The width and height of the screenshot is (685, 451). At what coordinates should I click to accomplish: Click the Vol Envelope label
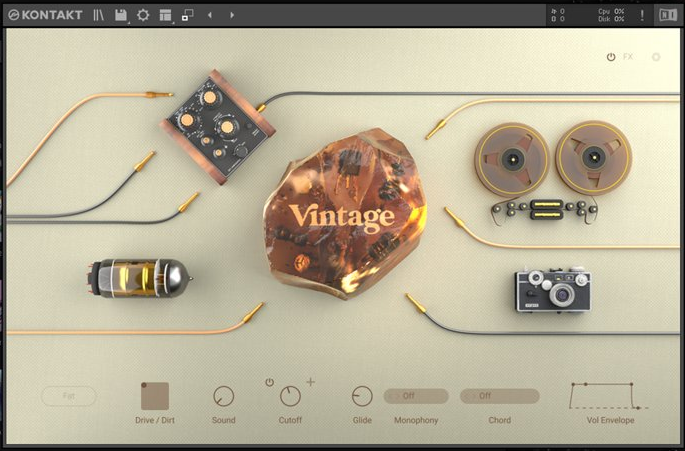(610, 420)
